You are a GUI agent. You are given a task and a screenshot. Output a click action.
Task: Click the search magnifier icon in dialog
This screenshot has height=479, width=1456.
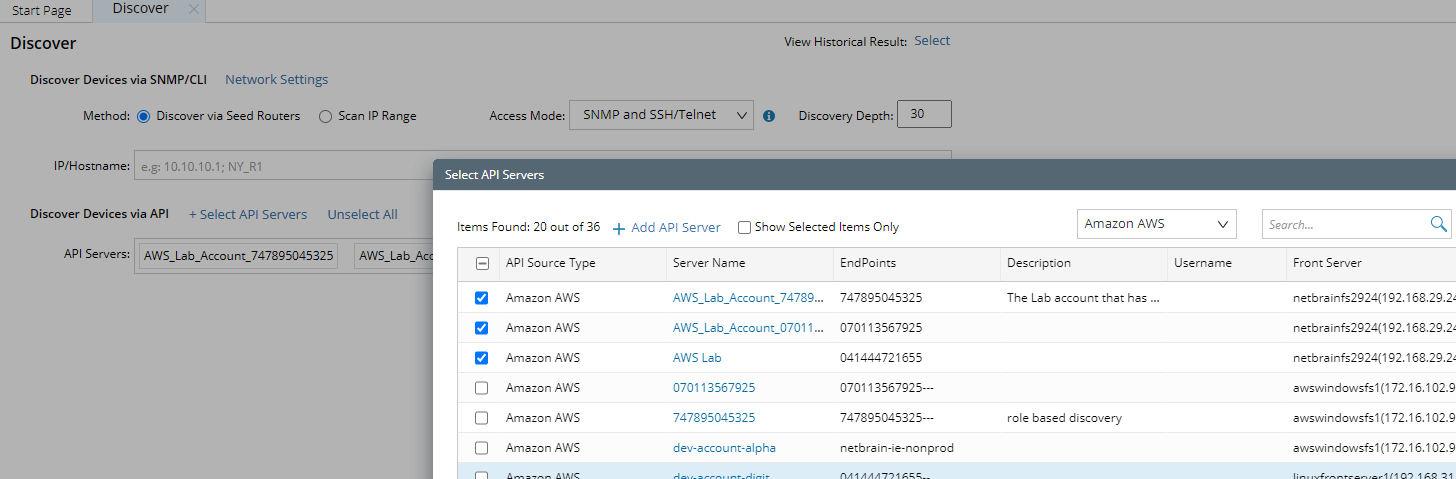(x=1439, y=225)
